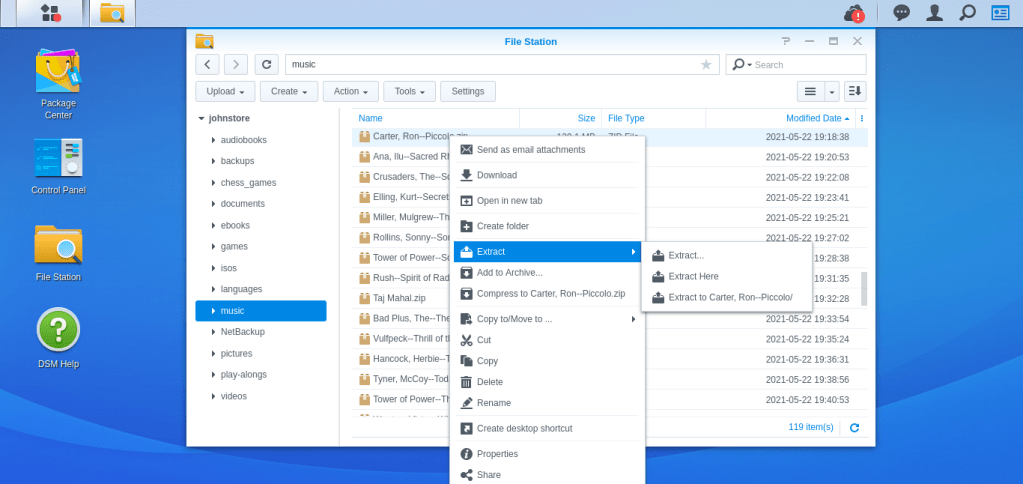Screen dimensions: 1023x484
Task: Click the sort order icon in the toolbar
Action: 855,91
